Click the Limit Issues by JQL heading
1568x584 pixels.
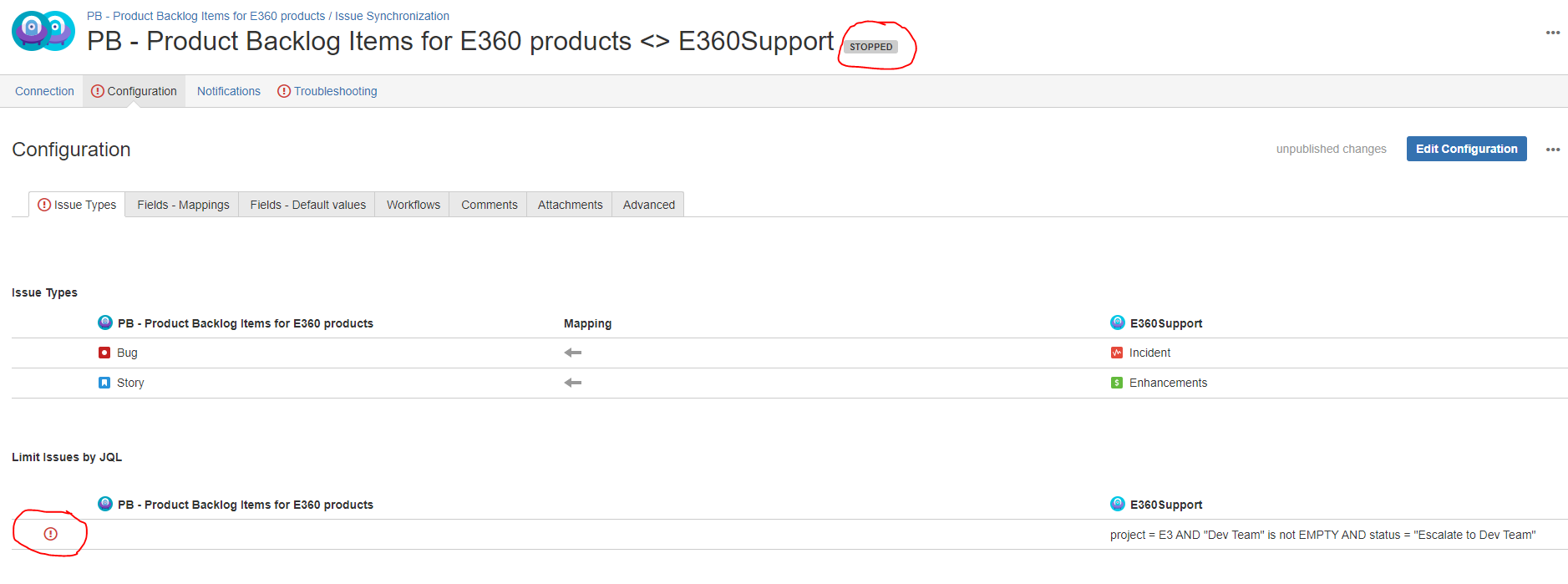coord(67,457)
